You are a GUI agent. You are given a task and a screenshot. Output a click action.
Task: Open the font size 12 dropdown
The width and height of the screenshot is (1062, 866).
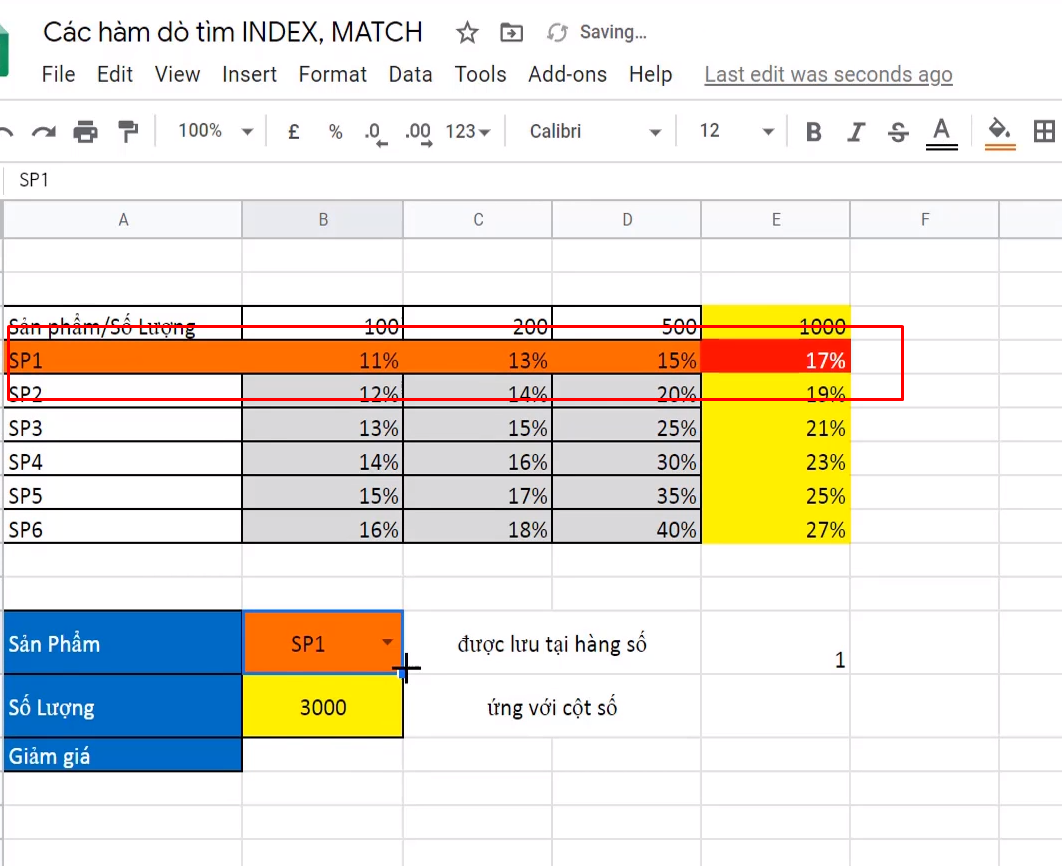[x=736, y=131]
